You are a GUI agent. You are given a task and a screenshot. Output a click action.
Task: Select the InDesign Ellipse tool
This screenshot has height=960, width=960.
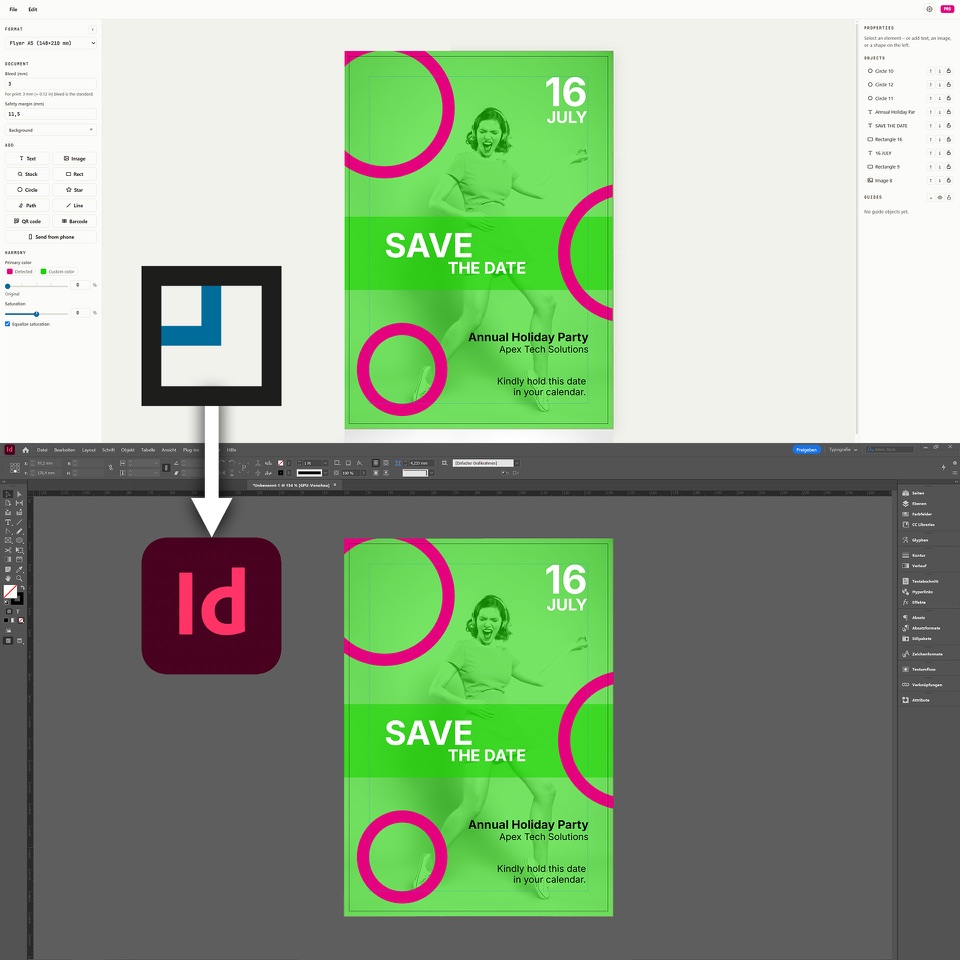click(19, 540)
